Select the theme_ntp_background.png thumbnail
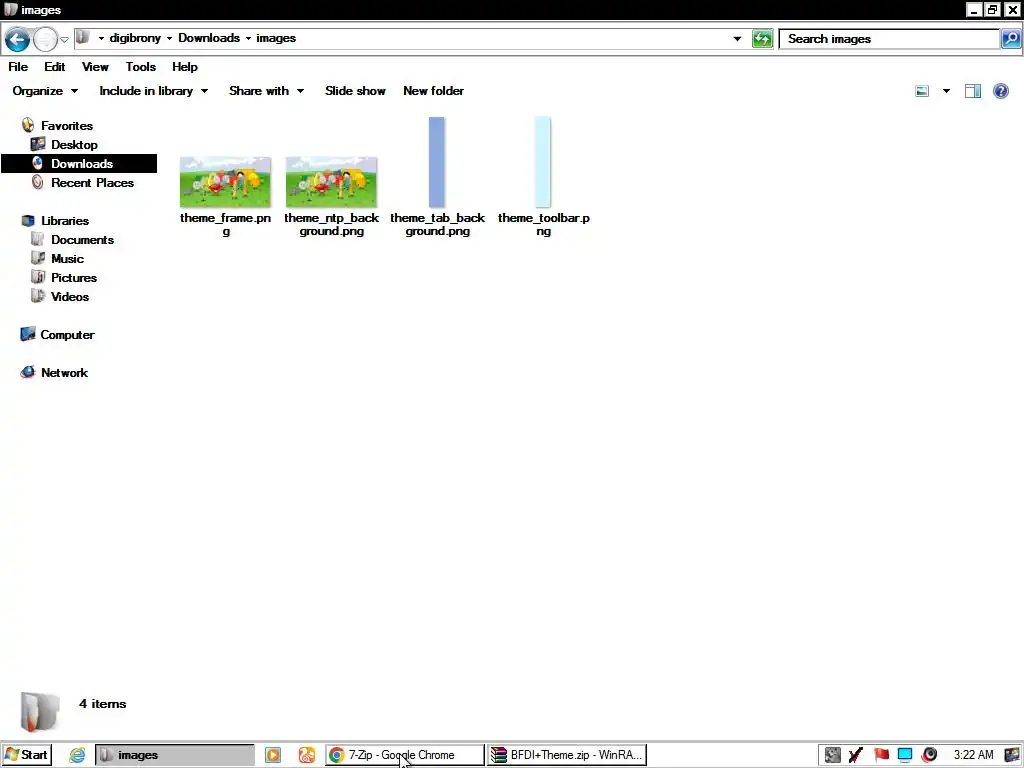Viewport: 1024px width, 768px height. (331, 182)
